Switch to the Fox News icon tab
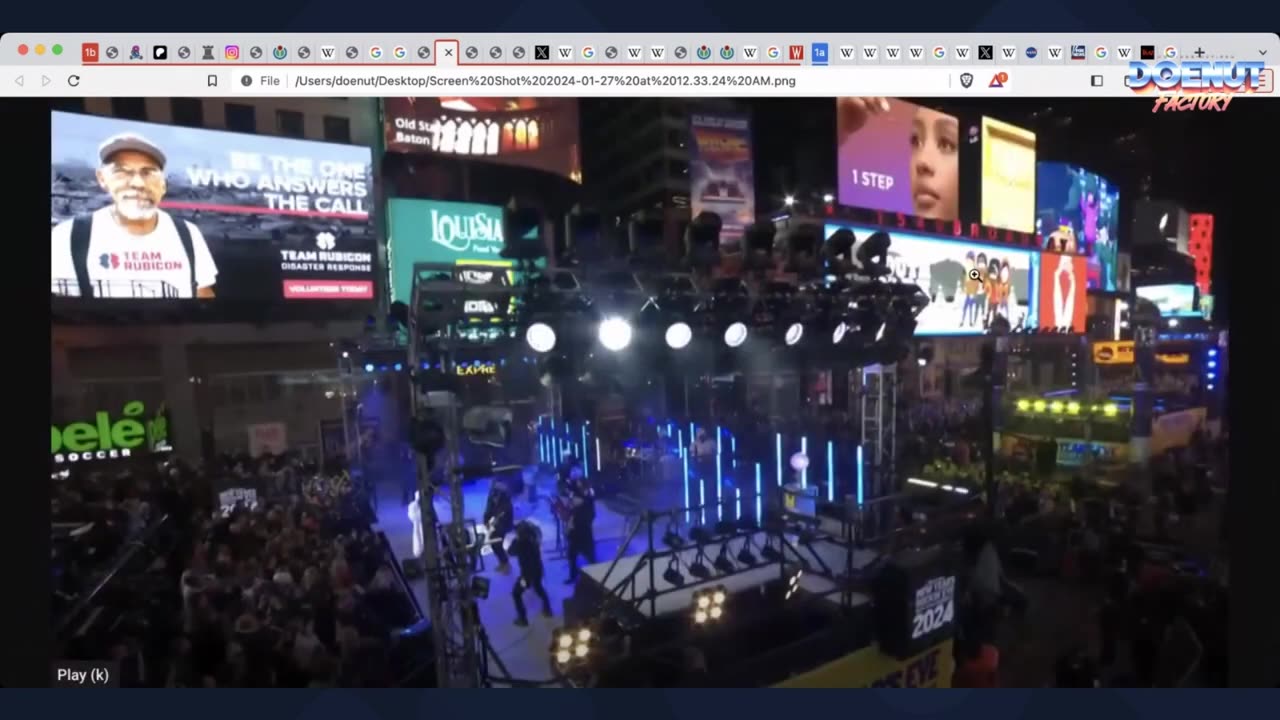 click(x=1078, y=52)
